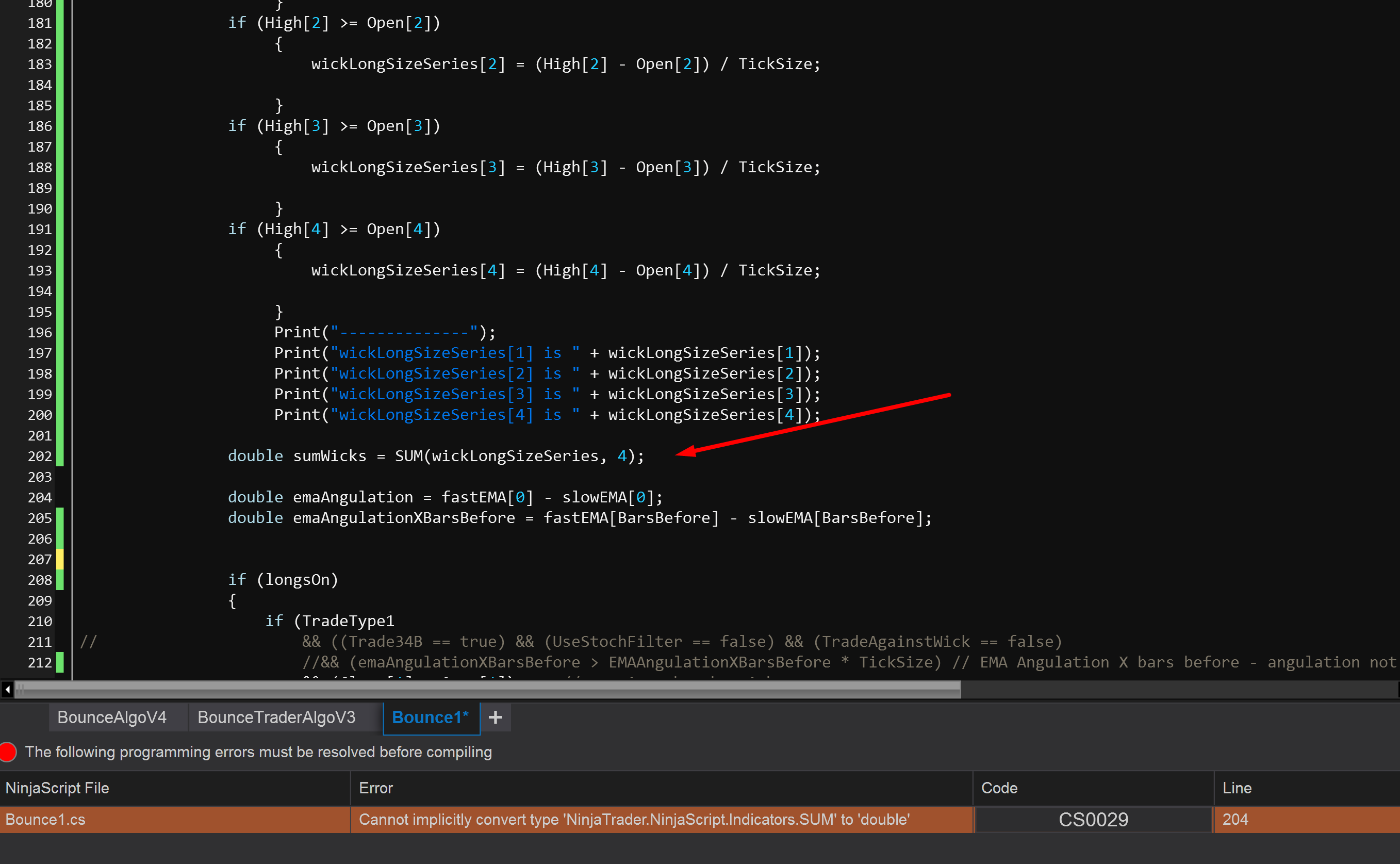The height and width of the screenshot is (864, 1400).
Task: Click the 'double emaAngulation' code line
Action: coord(445,497)
